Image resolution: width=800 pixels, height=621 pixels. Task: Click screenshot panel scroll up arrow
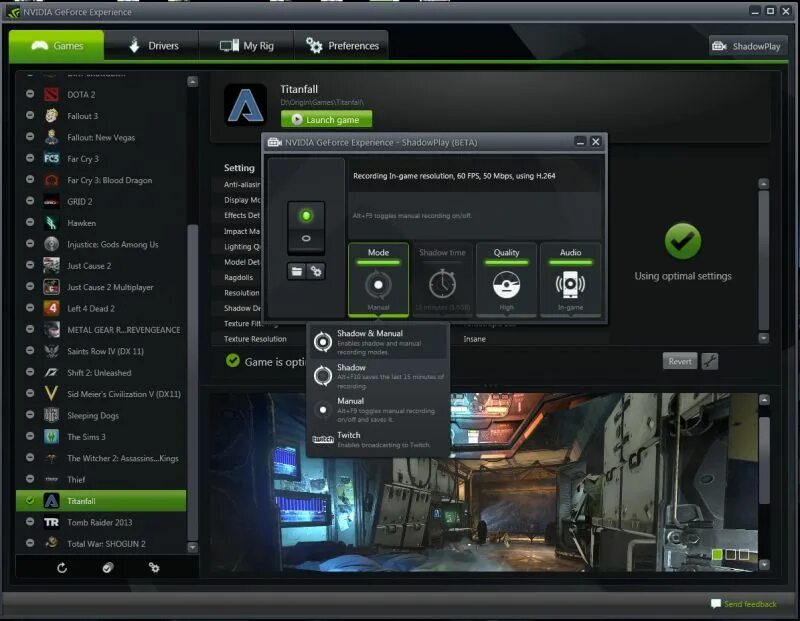click(x=764, y=400)
